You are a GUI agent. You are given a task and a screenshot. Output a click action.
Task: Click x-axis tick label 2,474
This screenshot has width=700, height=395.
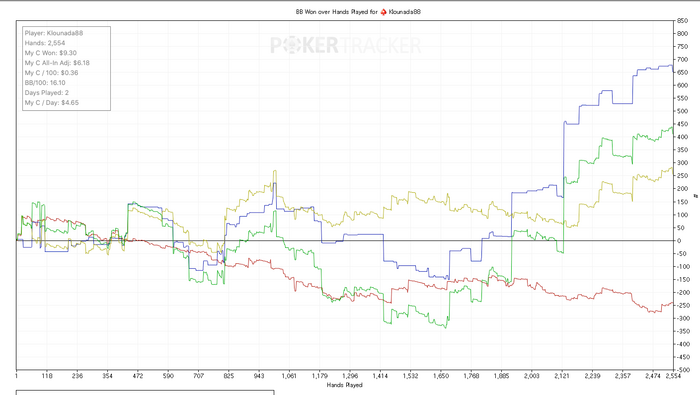pyautogui.click(x=653, y=376)
